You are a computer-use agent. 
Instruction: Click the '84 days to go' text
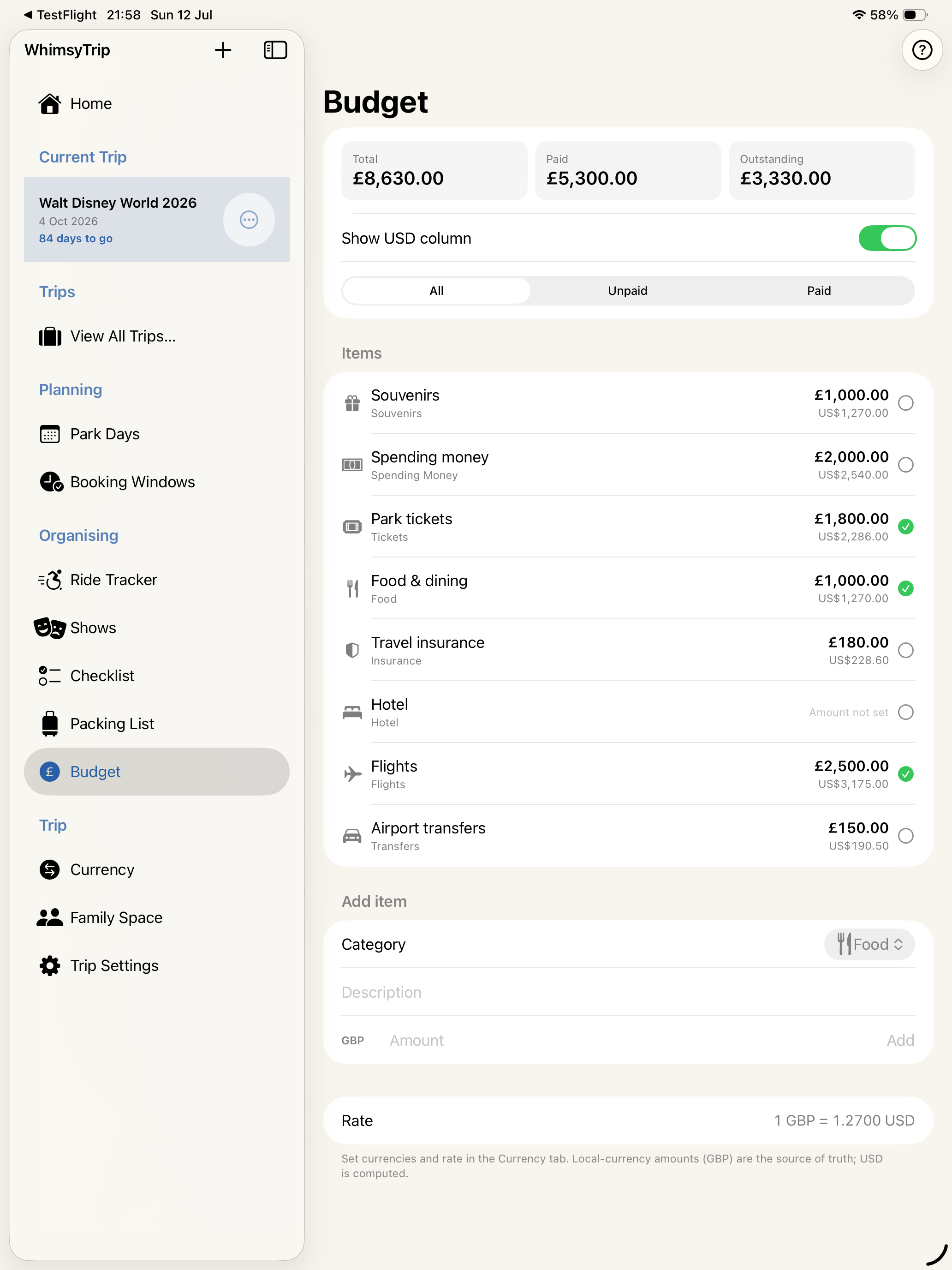coord(76,239)
